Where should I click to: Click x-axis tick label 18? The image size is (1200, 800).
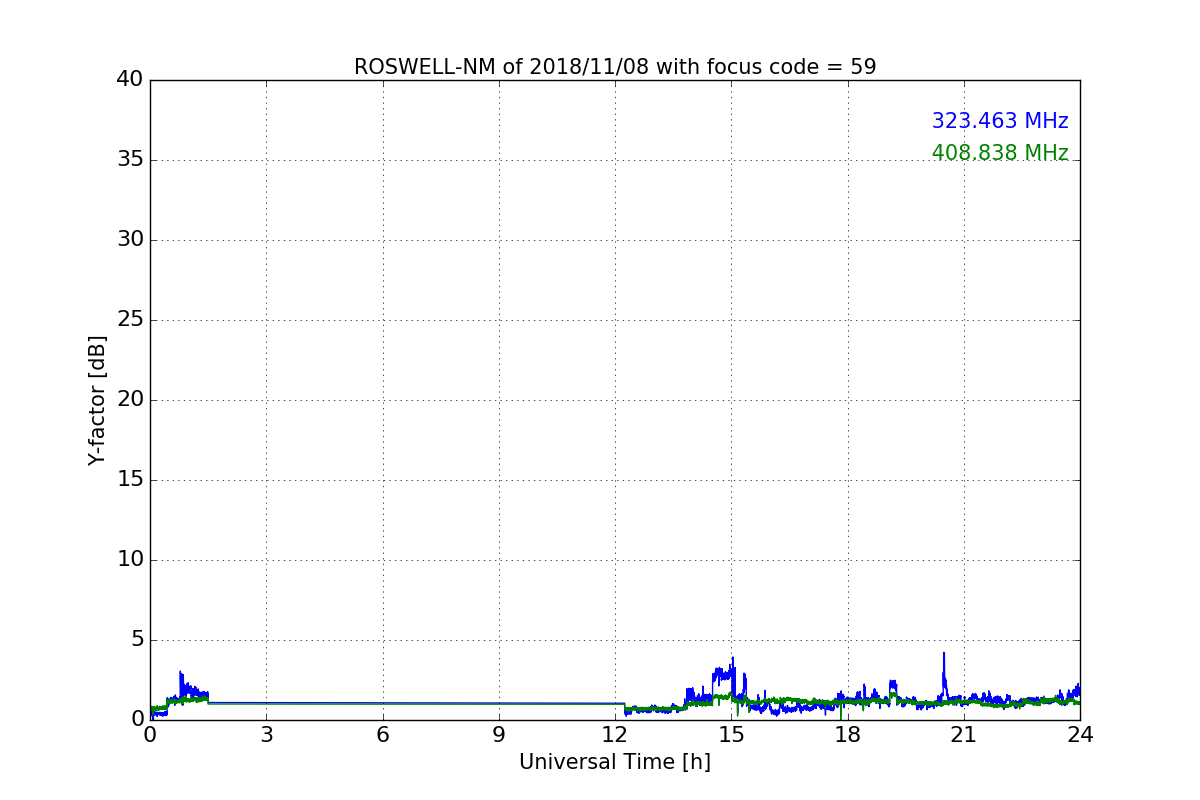pos(848,735)
